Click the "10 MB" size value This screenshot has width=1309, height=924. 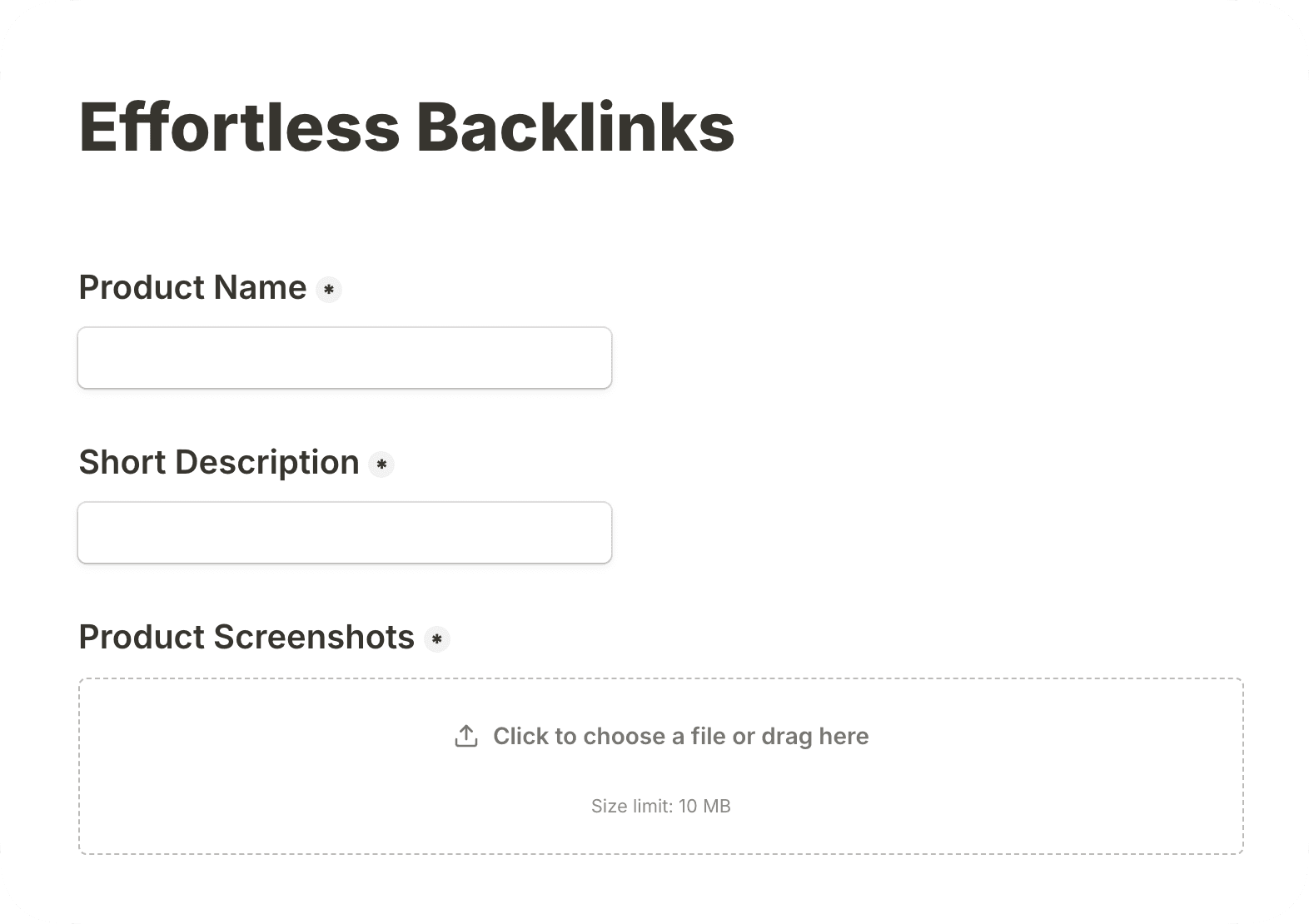[704, 806]
